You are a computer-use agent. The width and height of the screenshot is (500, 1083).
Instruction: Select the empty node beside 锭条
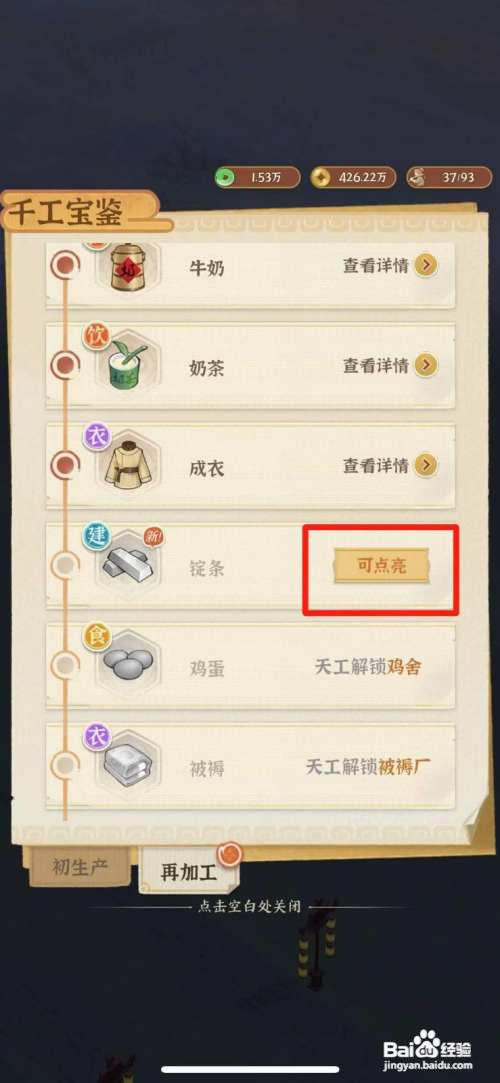point(66,566)
